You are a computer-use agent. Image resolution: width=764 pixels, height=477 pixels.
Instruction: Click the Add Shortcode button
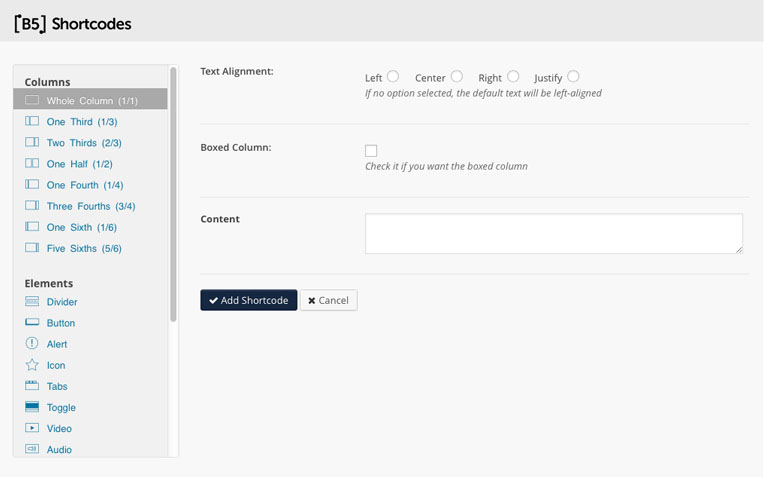pyautogui.click(x=248, y=300)
